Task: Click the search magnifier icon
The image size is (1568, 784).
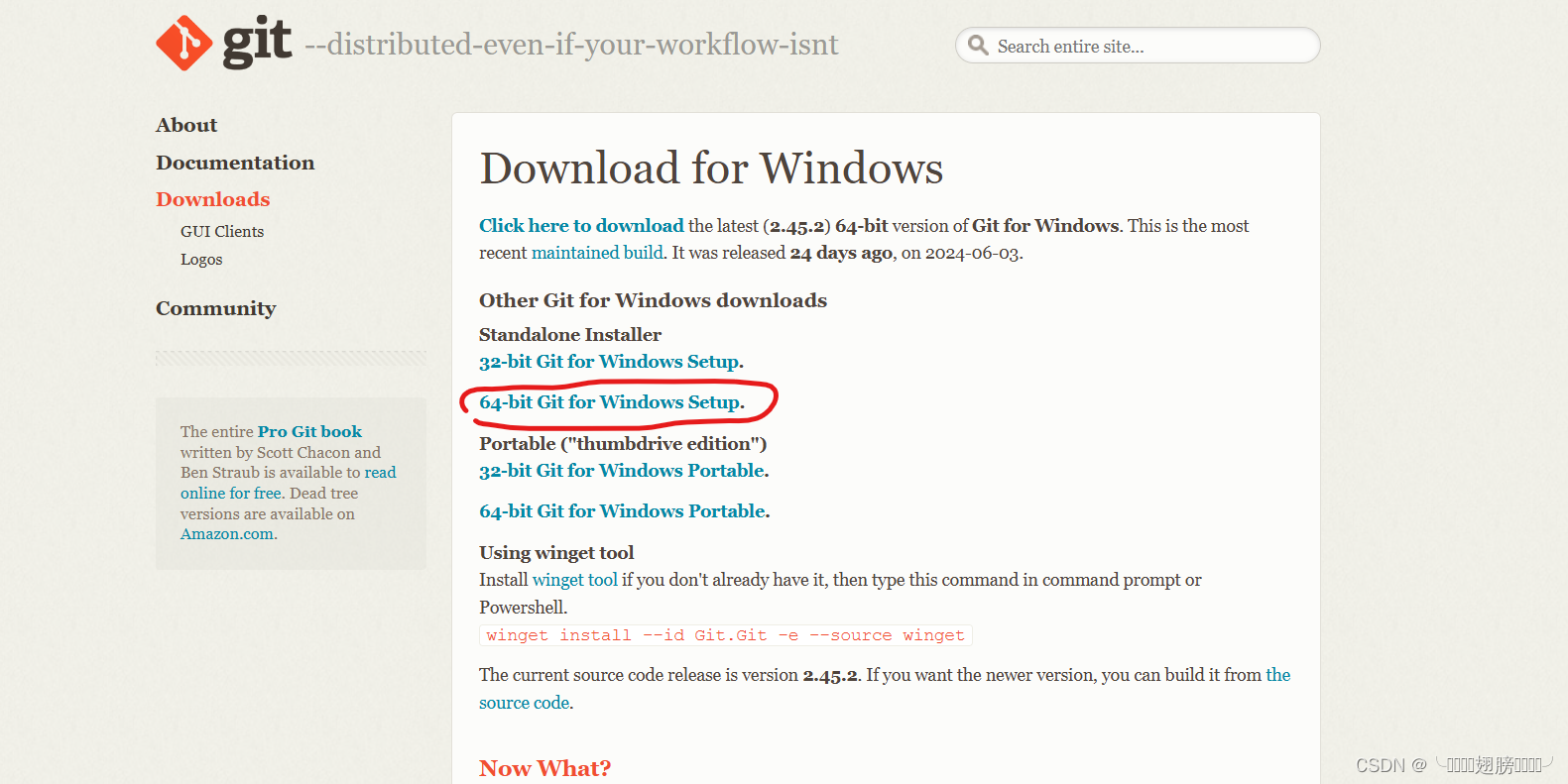Action: pos(978,46)
